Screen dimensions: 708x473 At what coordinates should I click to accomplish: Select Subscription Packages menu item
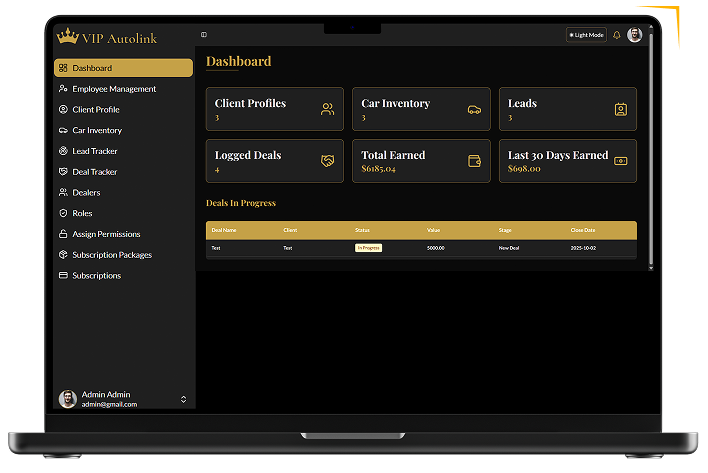[111, 255]
